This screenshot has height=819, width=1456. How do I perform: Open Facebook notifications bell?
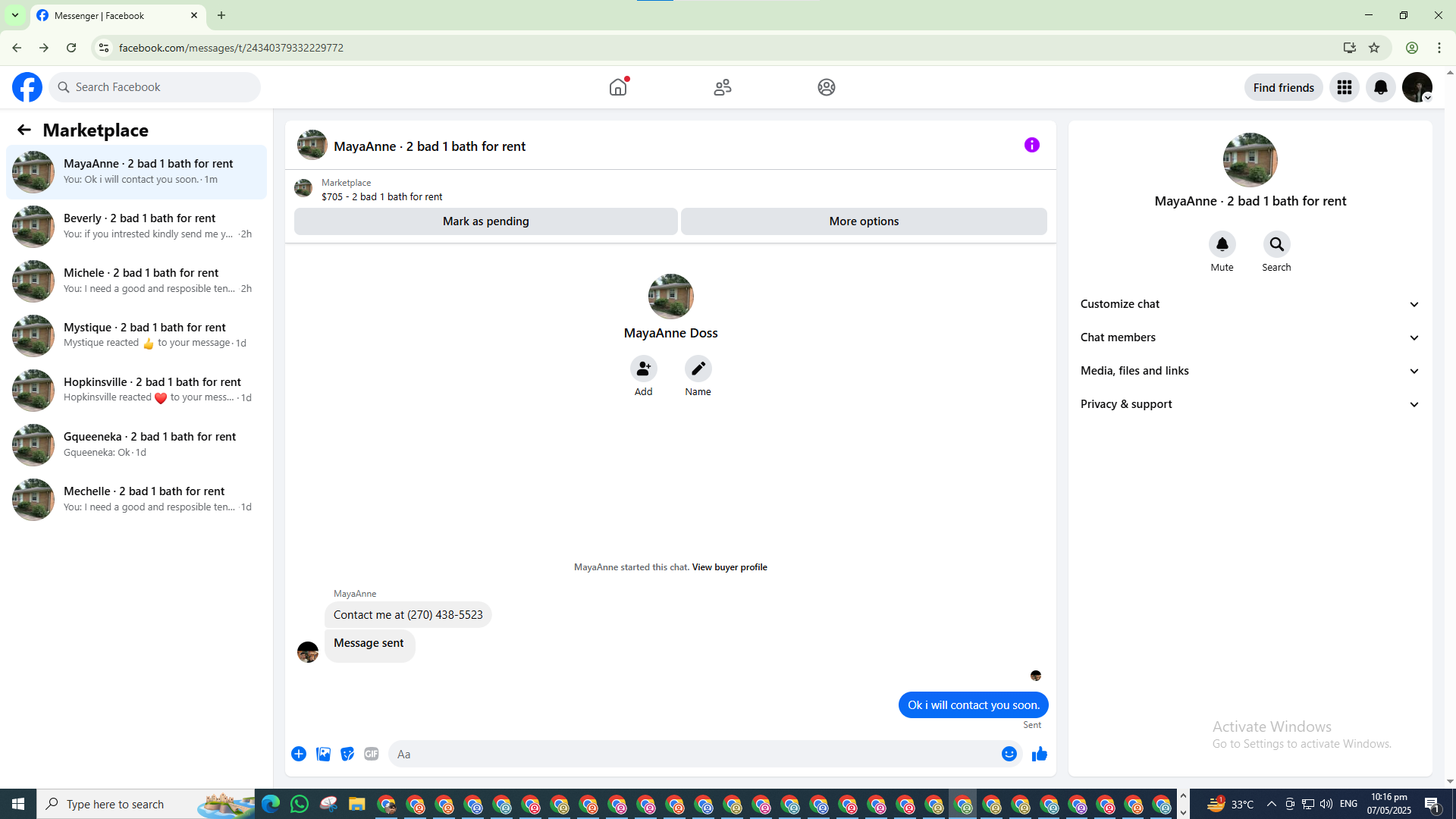1380,87
